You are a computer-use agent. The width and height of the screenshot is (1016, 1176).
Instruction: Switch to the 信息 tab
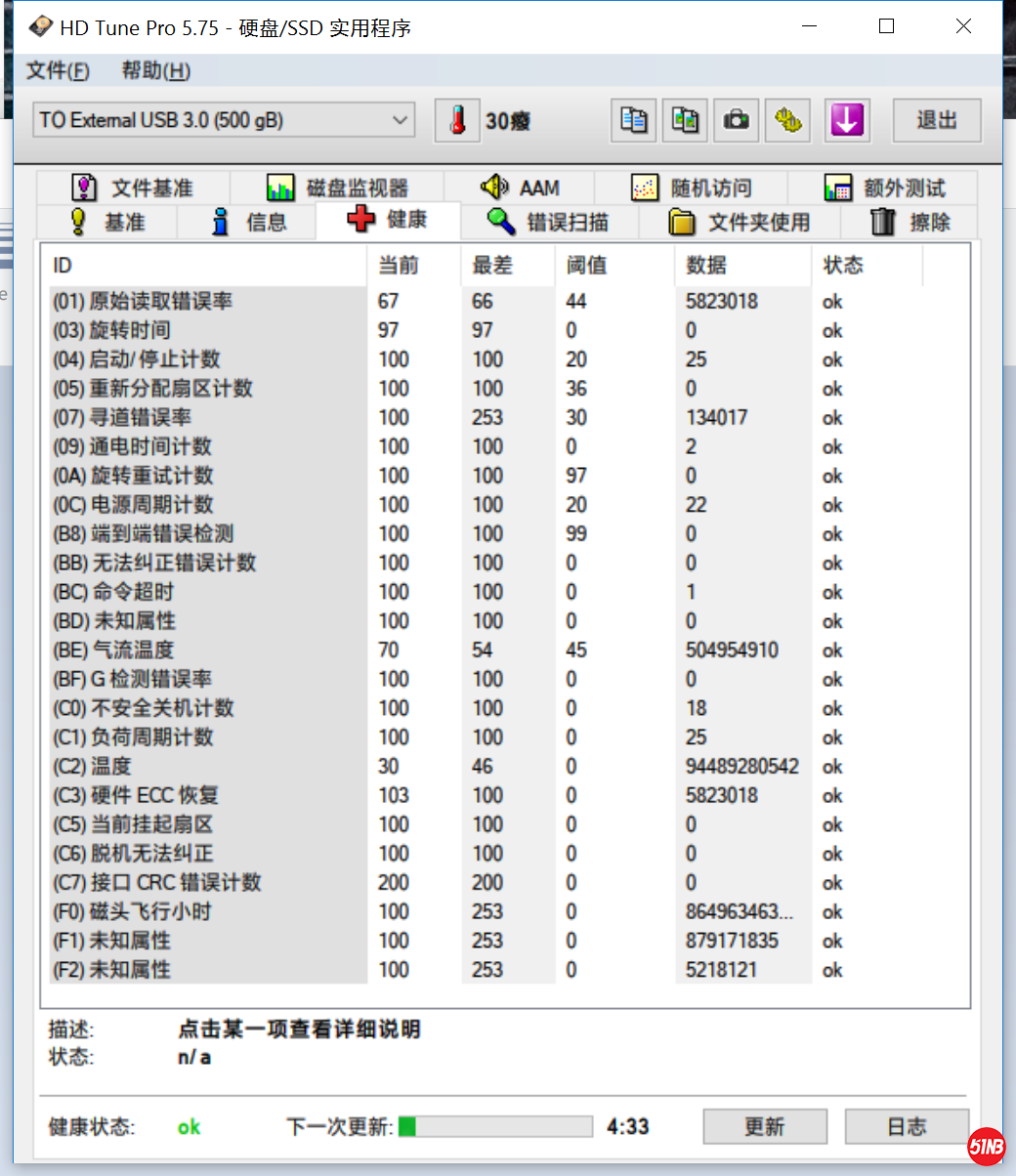click(x=248, y=223)
